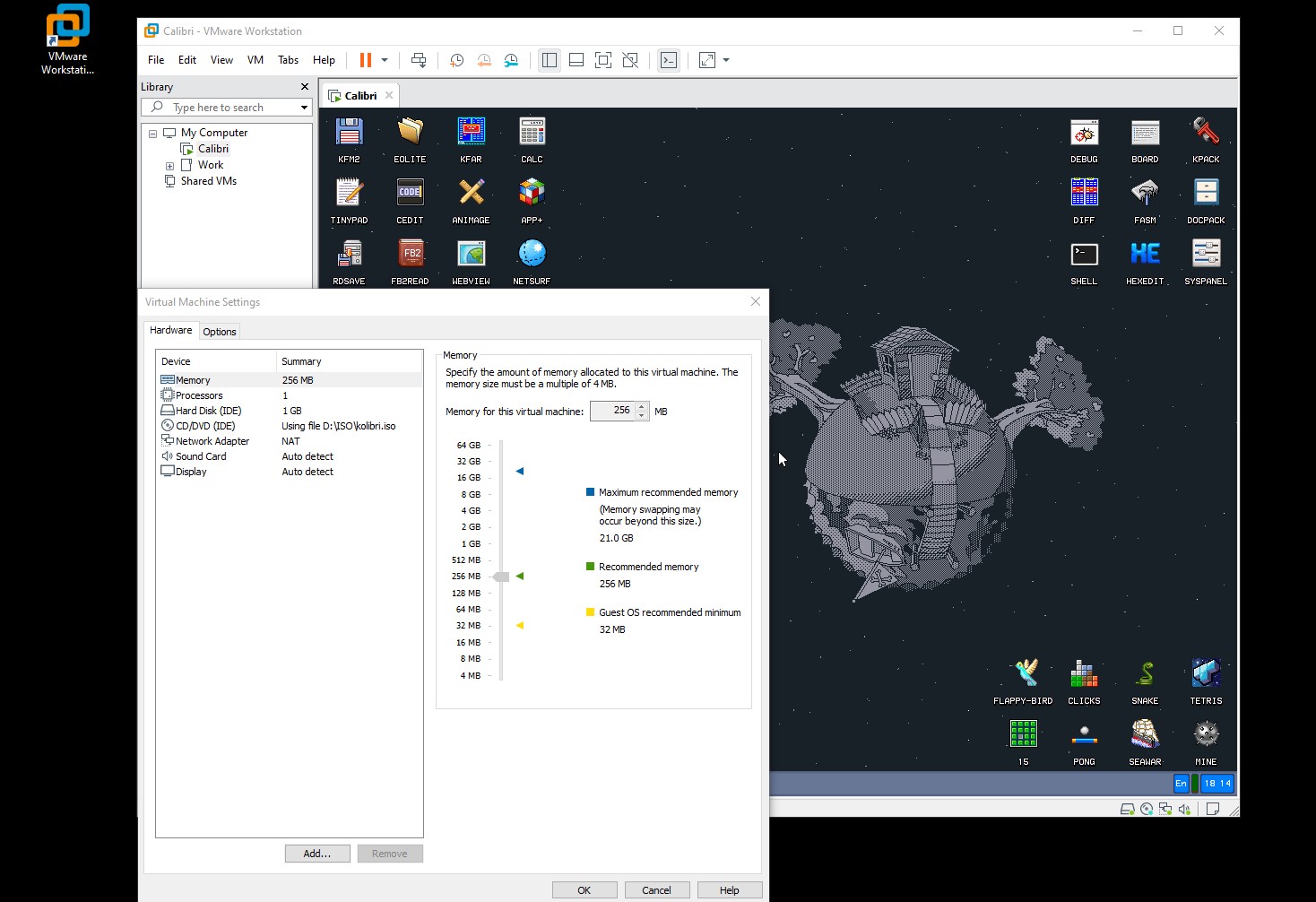Click the take snapshot clock icon
1316x902 pixels.
[x=456, y=60]
